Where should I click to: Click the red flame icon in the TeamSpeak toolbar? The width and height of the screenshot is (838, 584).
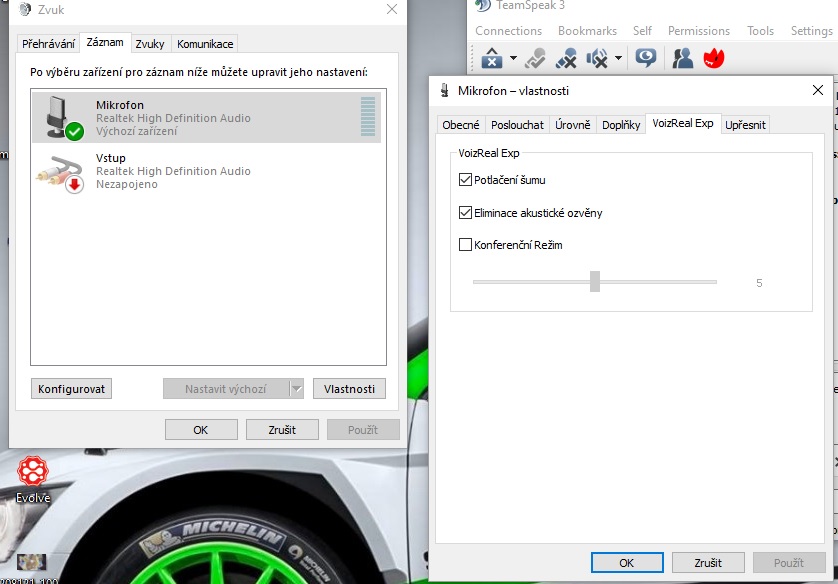pos(713,58)
